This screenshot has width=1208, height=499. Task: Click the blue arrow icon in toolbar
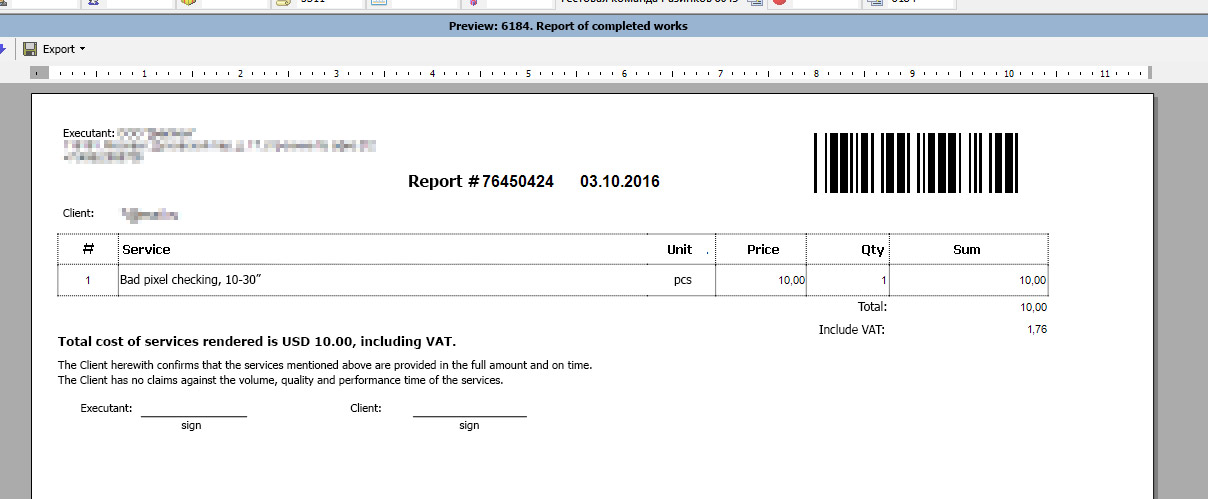pos(3,49)
